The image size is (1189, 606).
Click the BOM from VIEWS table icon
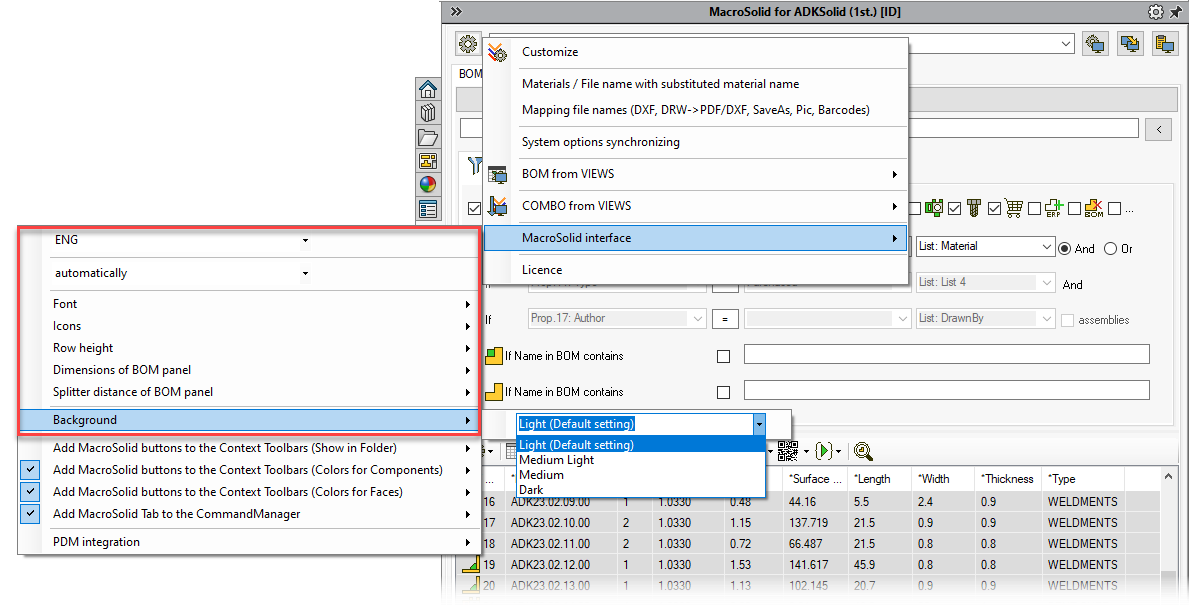[x=497, y=174]
